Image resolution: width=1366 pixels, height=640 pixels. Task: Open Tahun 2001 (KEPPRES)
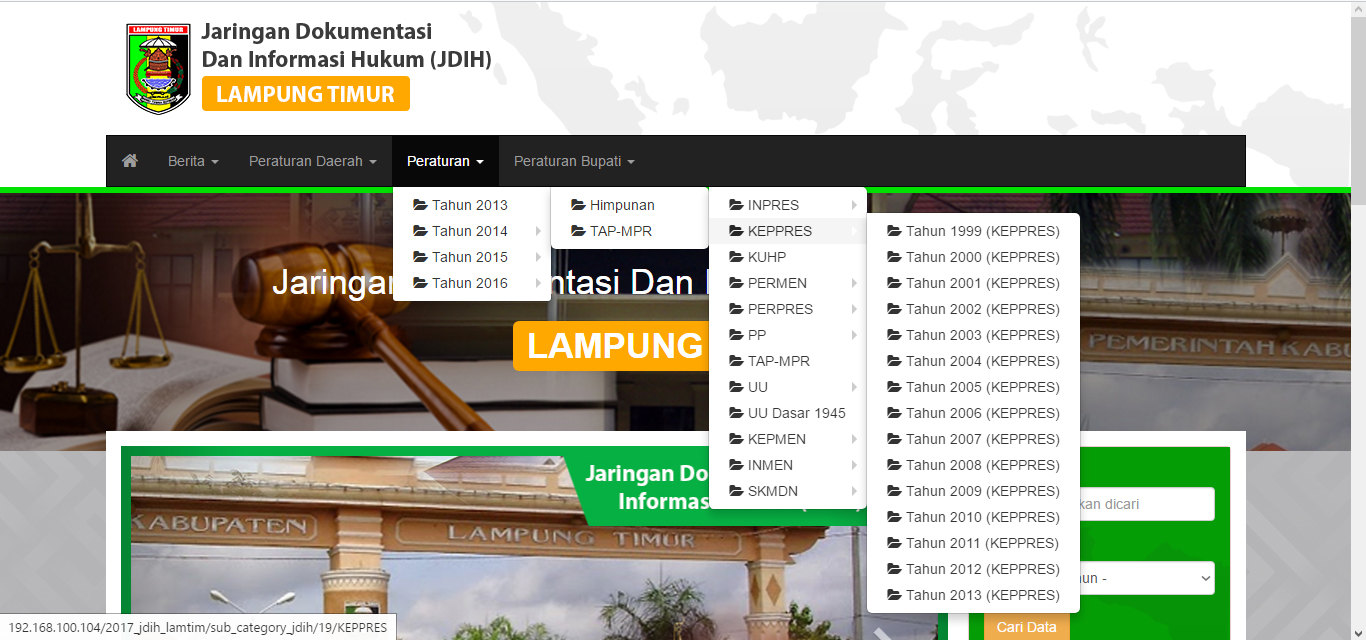[973, 283]
